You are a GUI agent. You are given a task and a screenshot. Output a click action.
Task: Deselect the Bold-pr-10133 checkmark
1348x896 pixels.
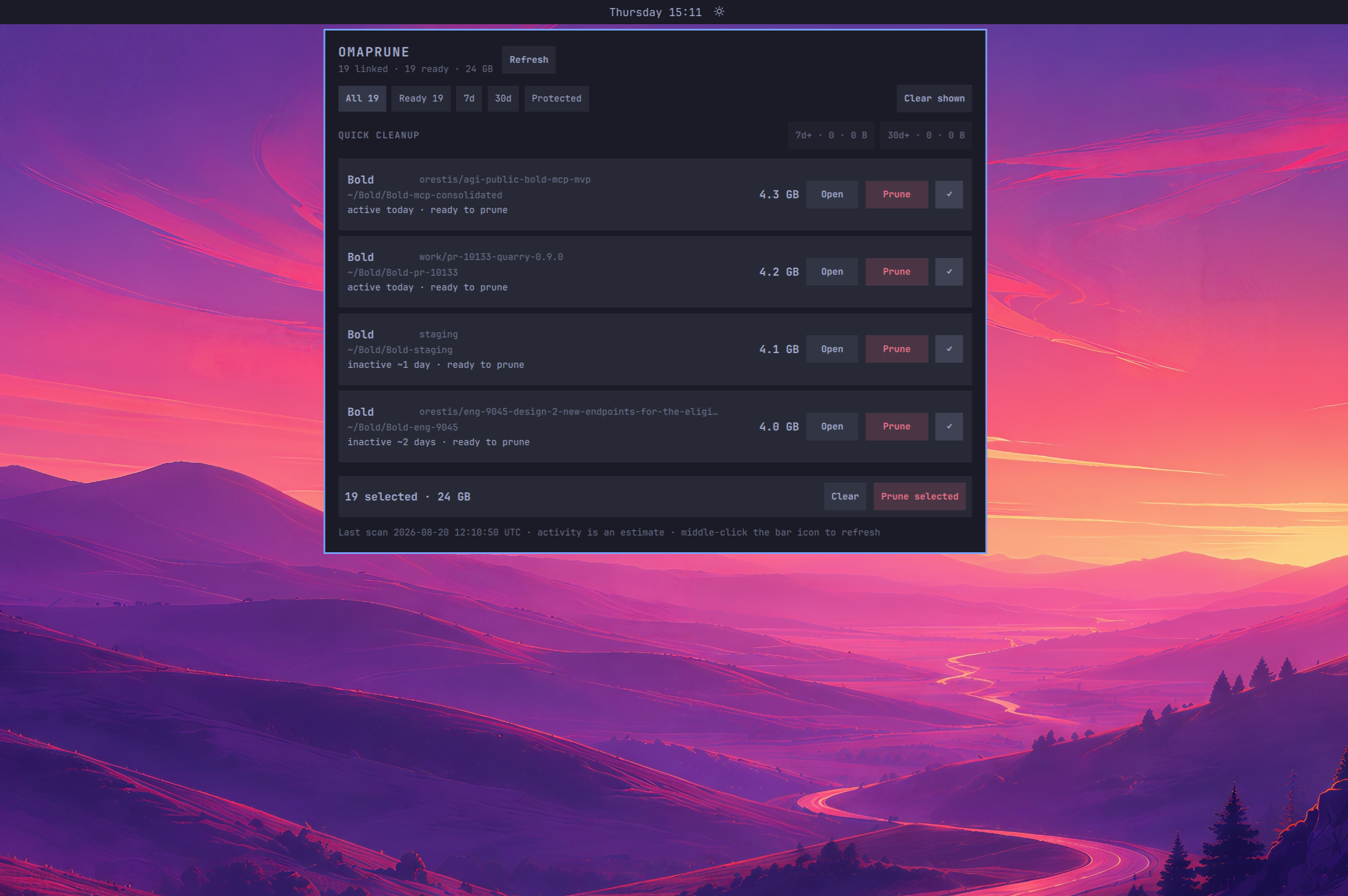949,272
